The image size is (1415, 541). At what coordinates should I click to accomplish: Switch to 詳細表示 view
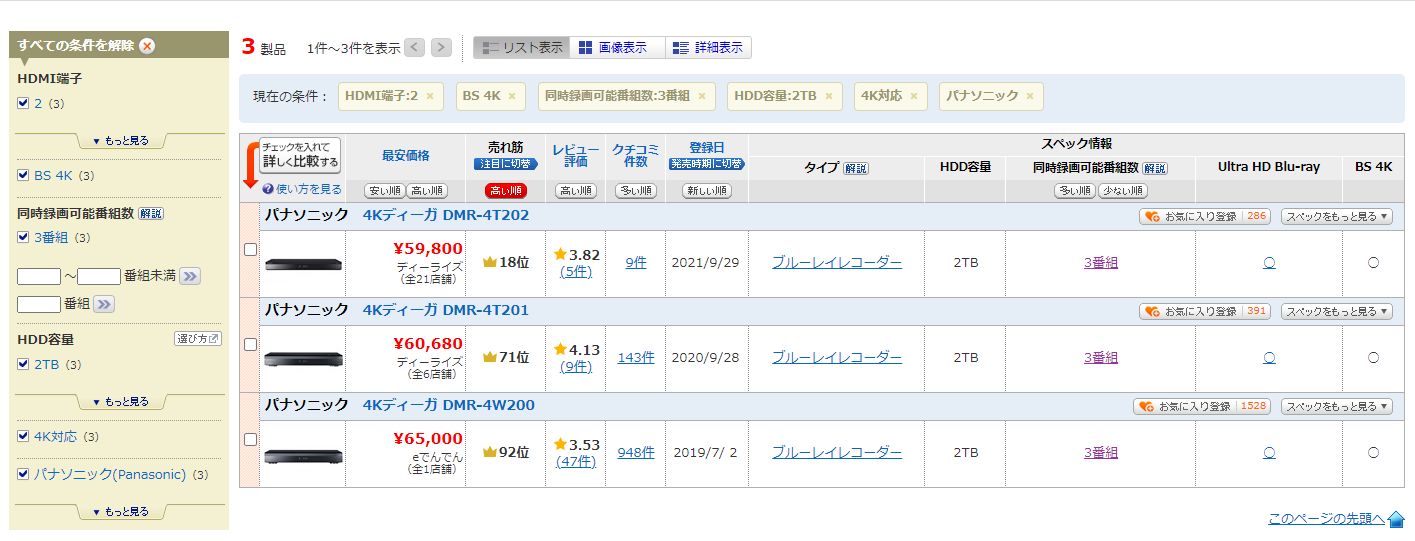(708, 48)
